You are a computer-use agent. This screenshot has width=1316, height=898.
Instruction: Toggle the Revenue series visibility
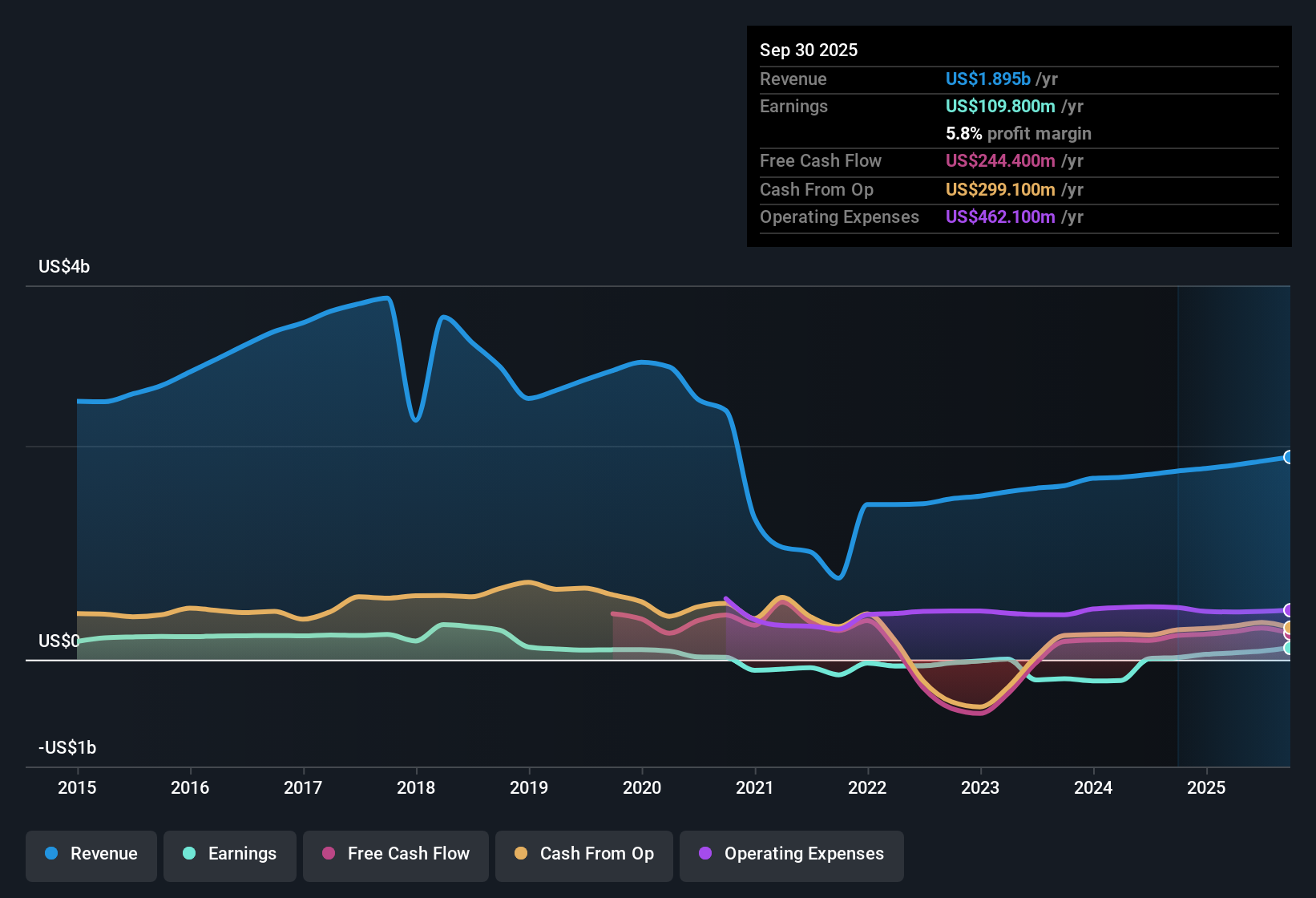point(91,854)
